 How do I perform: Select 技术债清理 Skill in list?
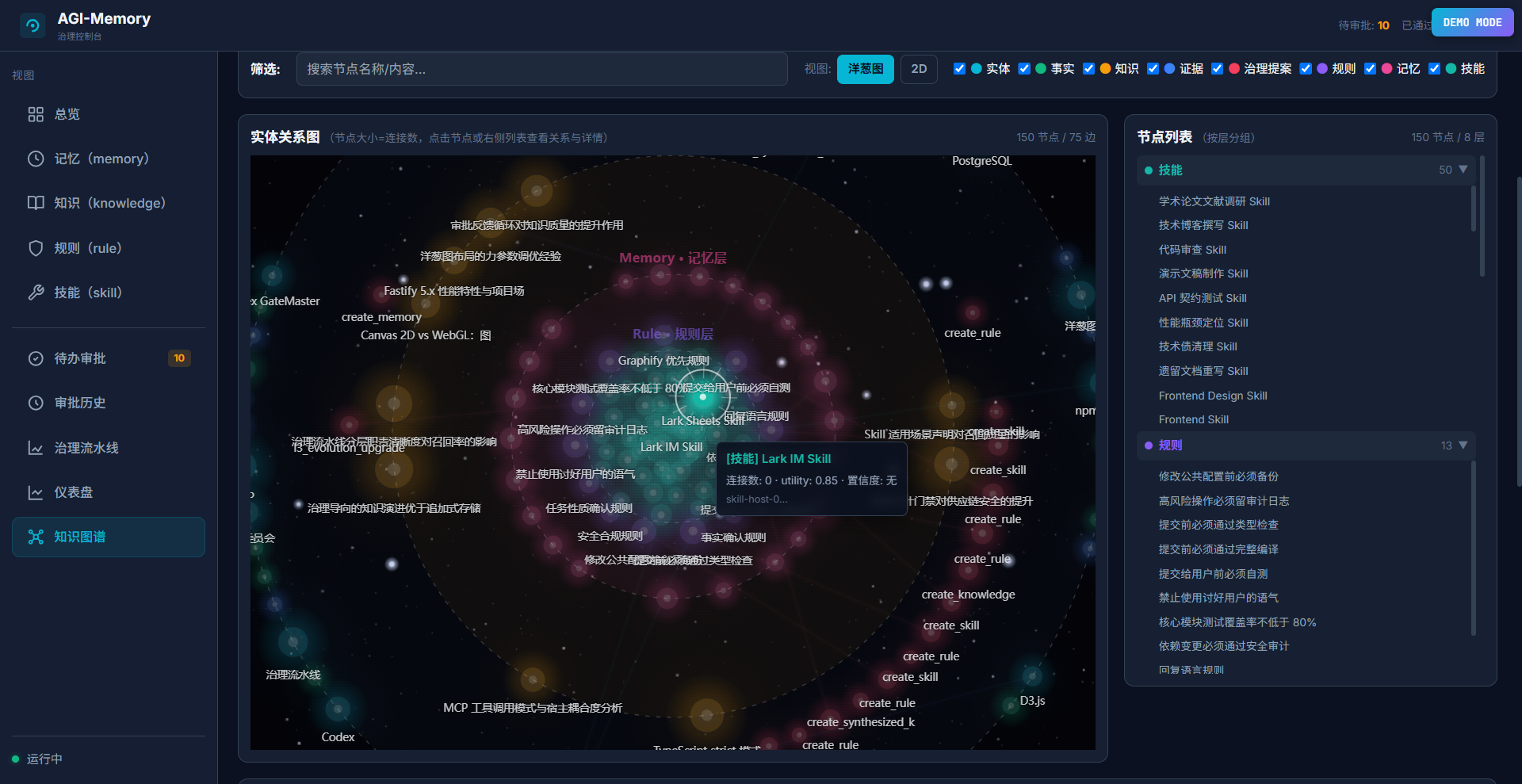click(x=1198, y=346)
